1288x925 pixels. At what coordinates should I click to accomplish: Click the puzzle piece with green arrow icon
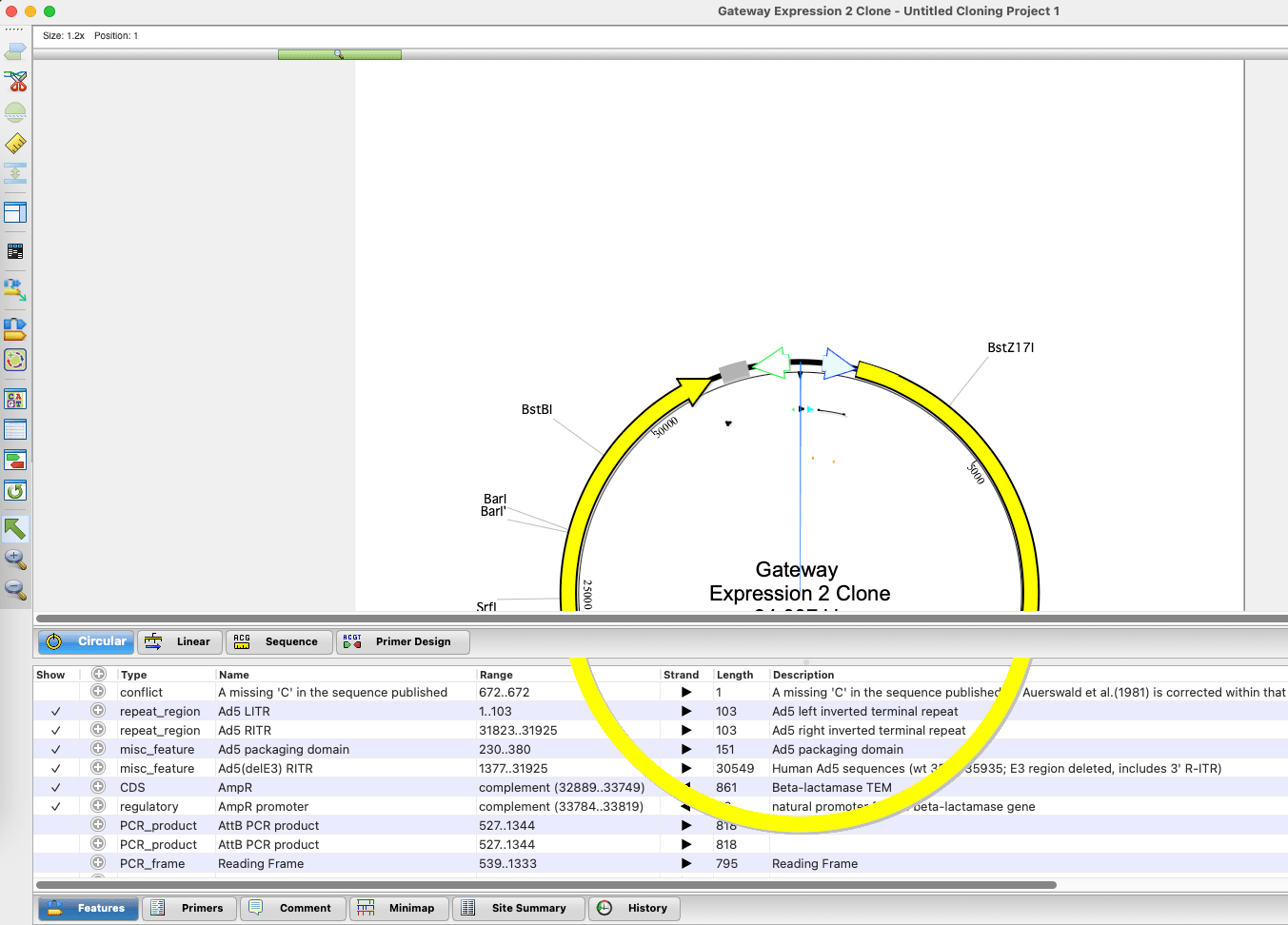[x=15, y=289]
